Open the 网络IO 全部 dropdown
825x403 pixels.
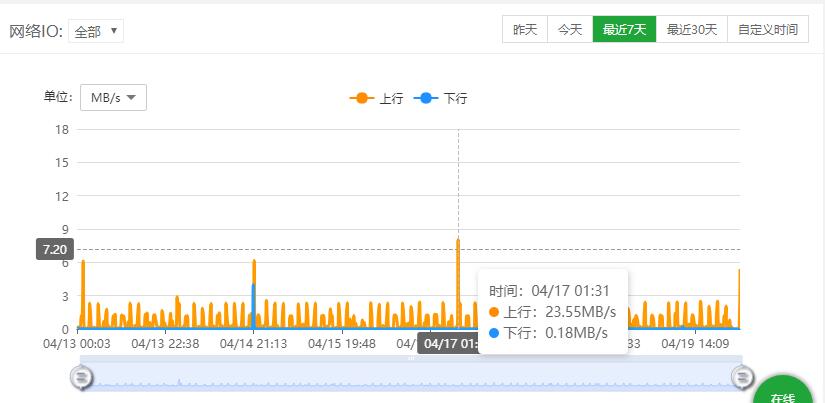click(96, 32)
